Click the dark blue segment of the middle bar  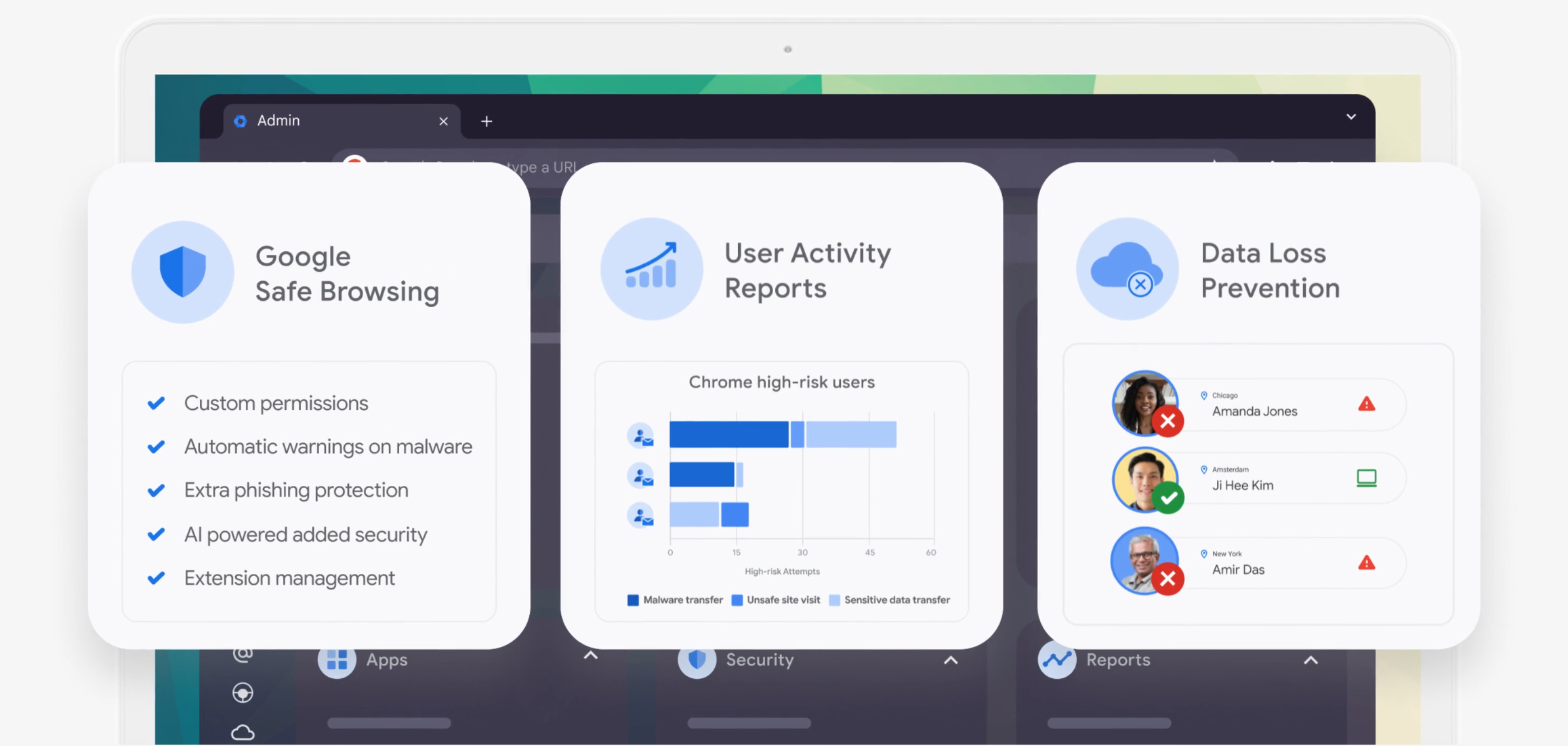tap(702, 474)
